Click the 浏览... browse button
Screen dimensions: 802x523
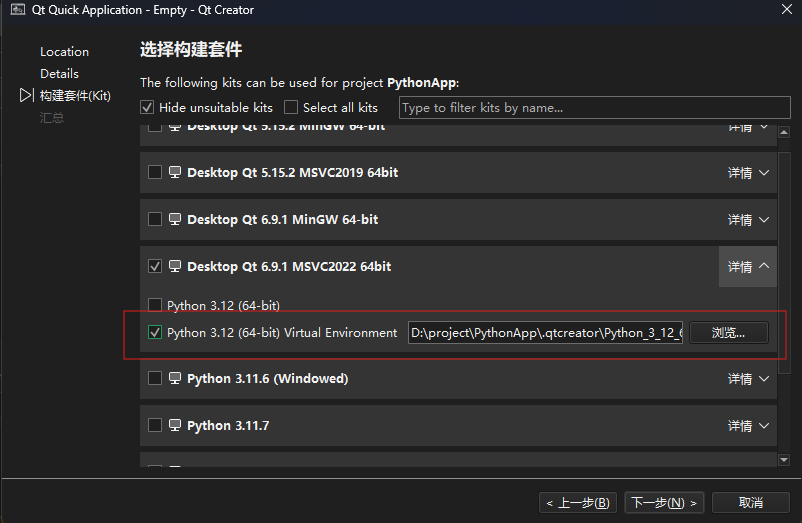(x=728, y=333)
